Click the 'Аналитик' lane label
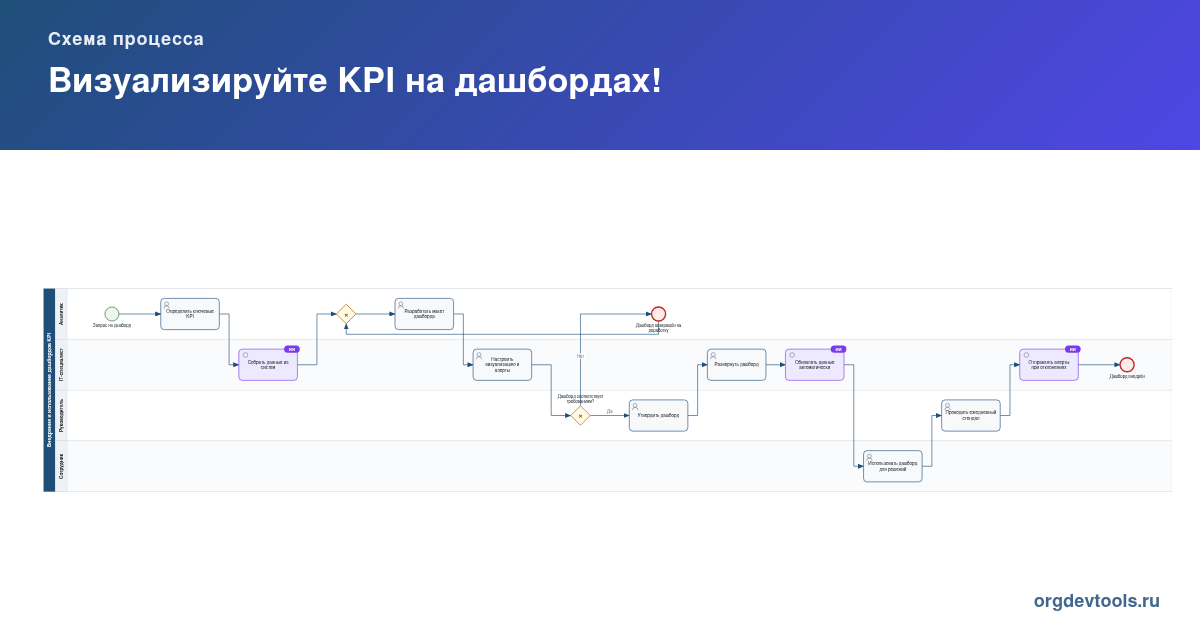1200x630 pixels. pos(61,314)
